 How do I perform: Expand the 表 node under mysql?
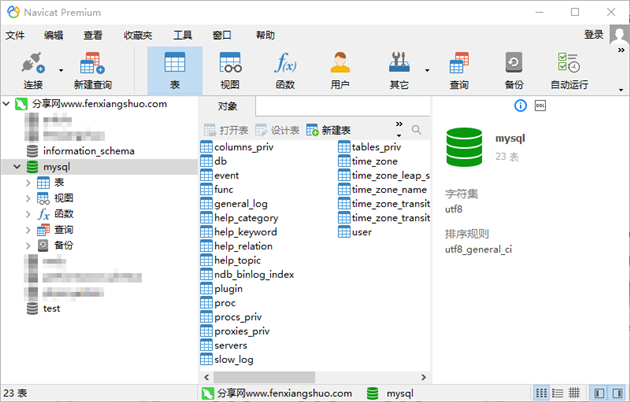(x=28, y=183)
